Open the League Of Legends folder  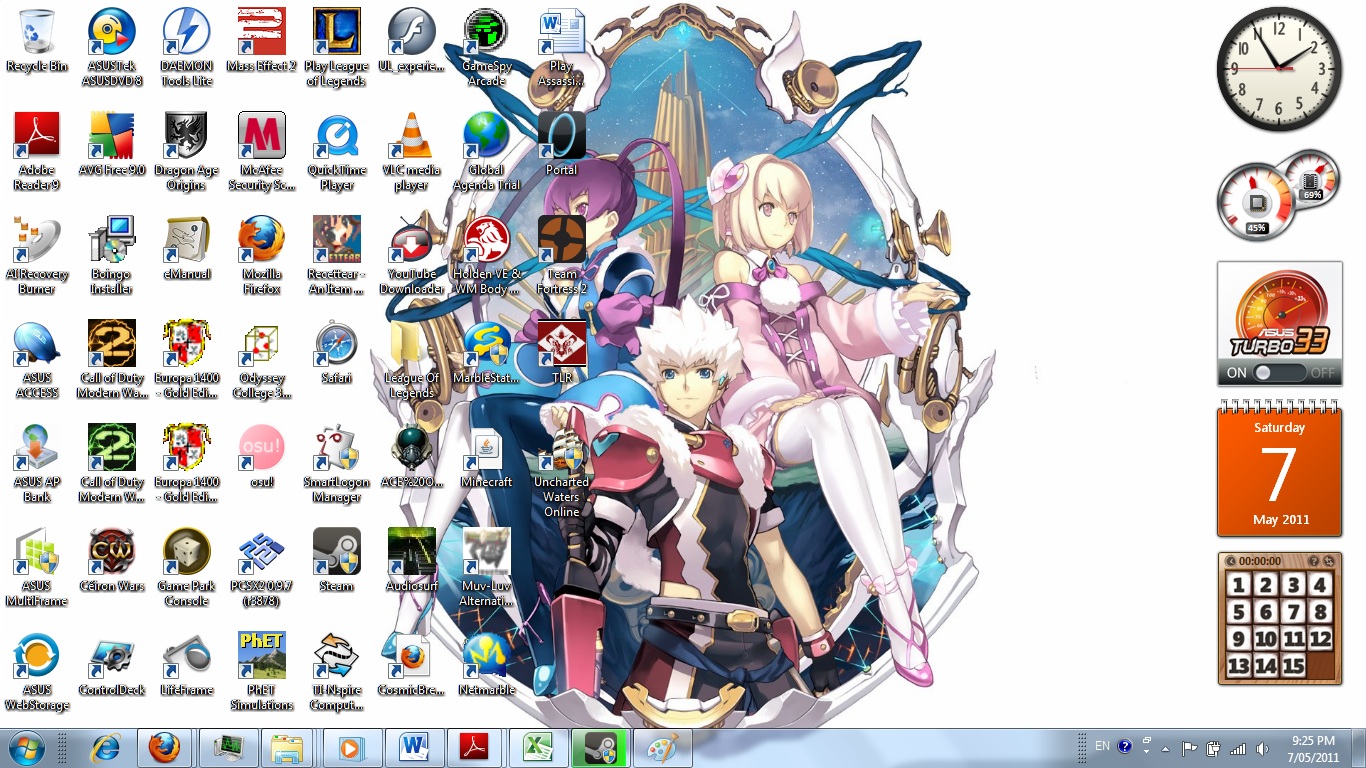pyautogui.click(x=411, y=359)
